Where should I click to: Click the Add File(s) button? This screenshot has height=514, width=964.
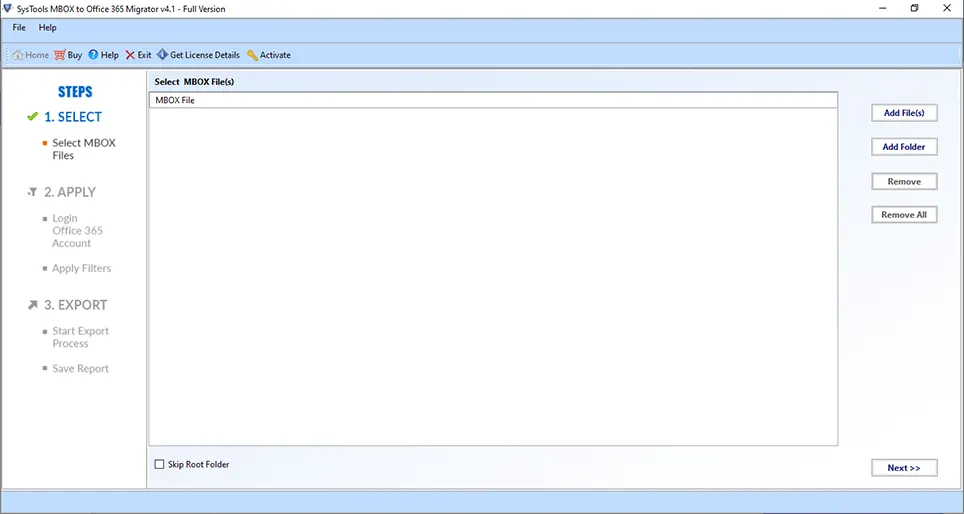coord(904,113)
